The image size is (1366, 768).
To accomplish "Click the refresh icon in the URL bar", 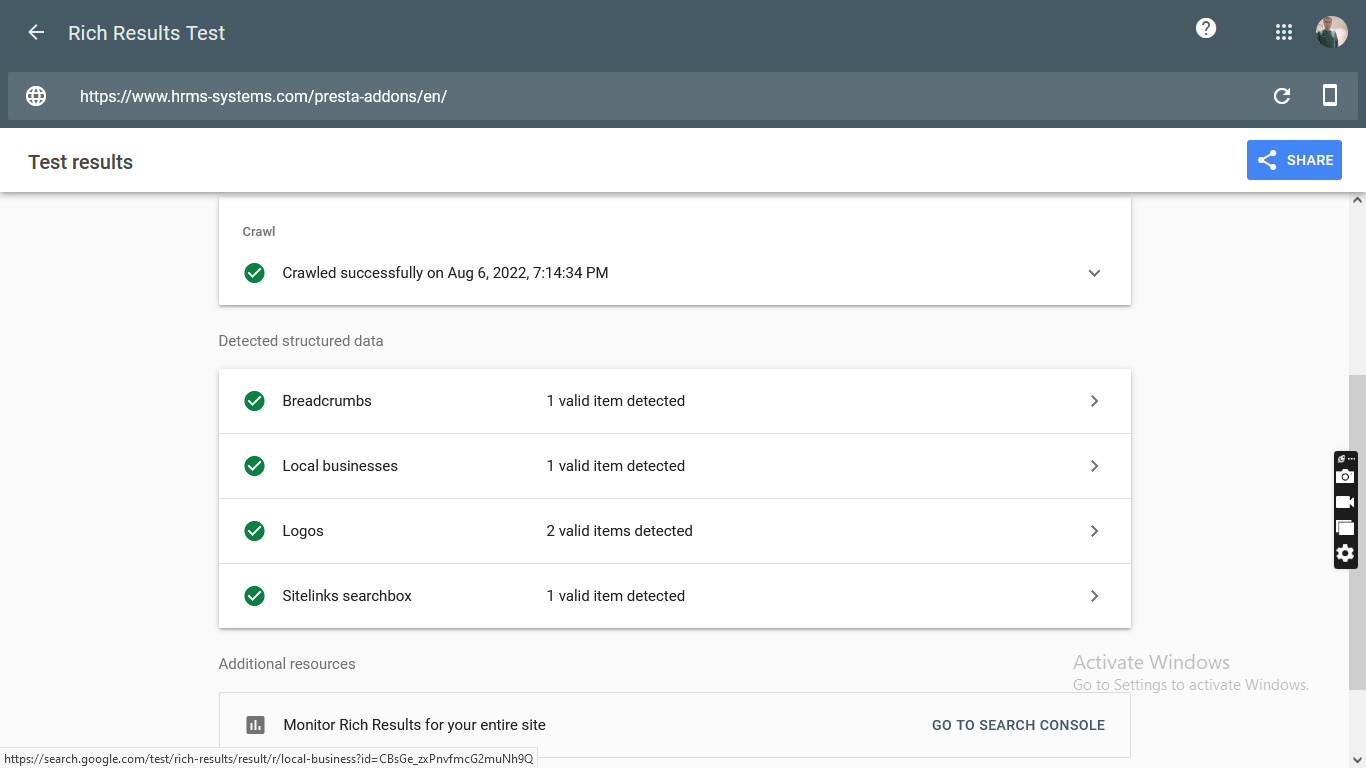I will (1282, 96).
